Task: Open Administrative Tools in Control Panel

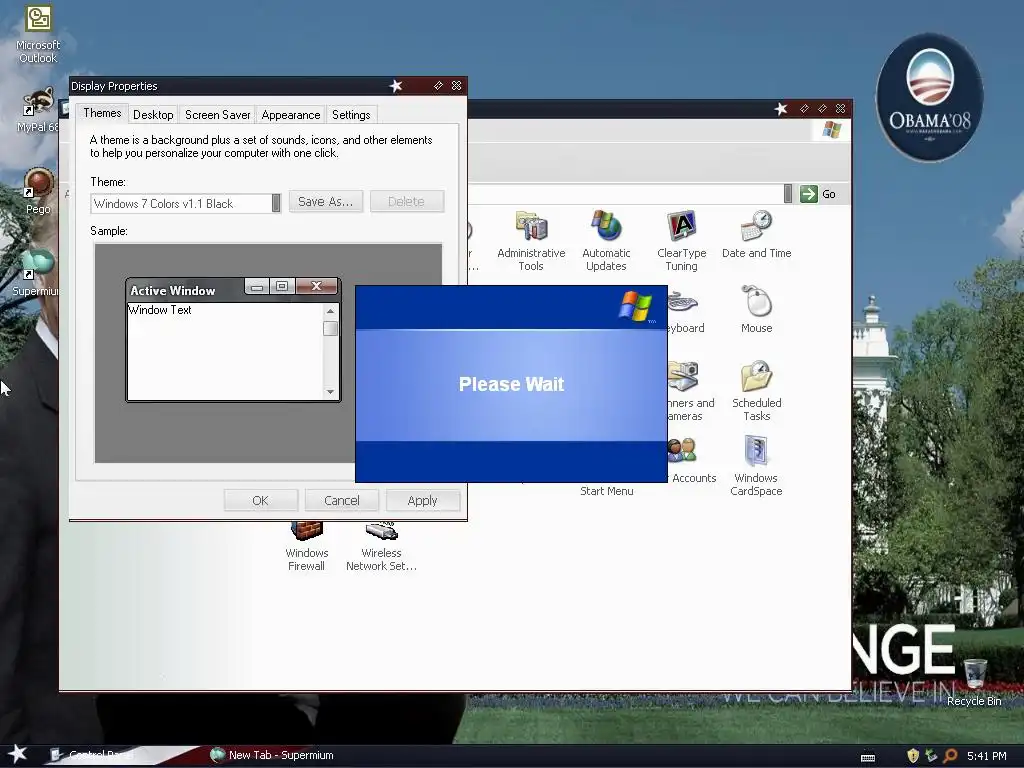Action: pos(531,241)
